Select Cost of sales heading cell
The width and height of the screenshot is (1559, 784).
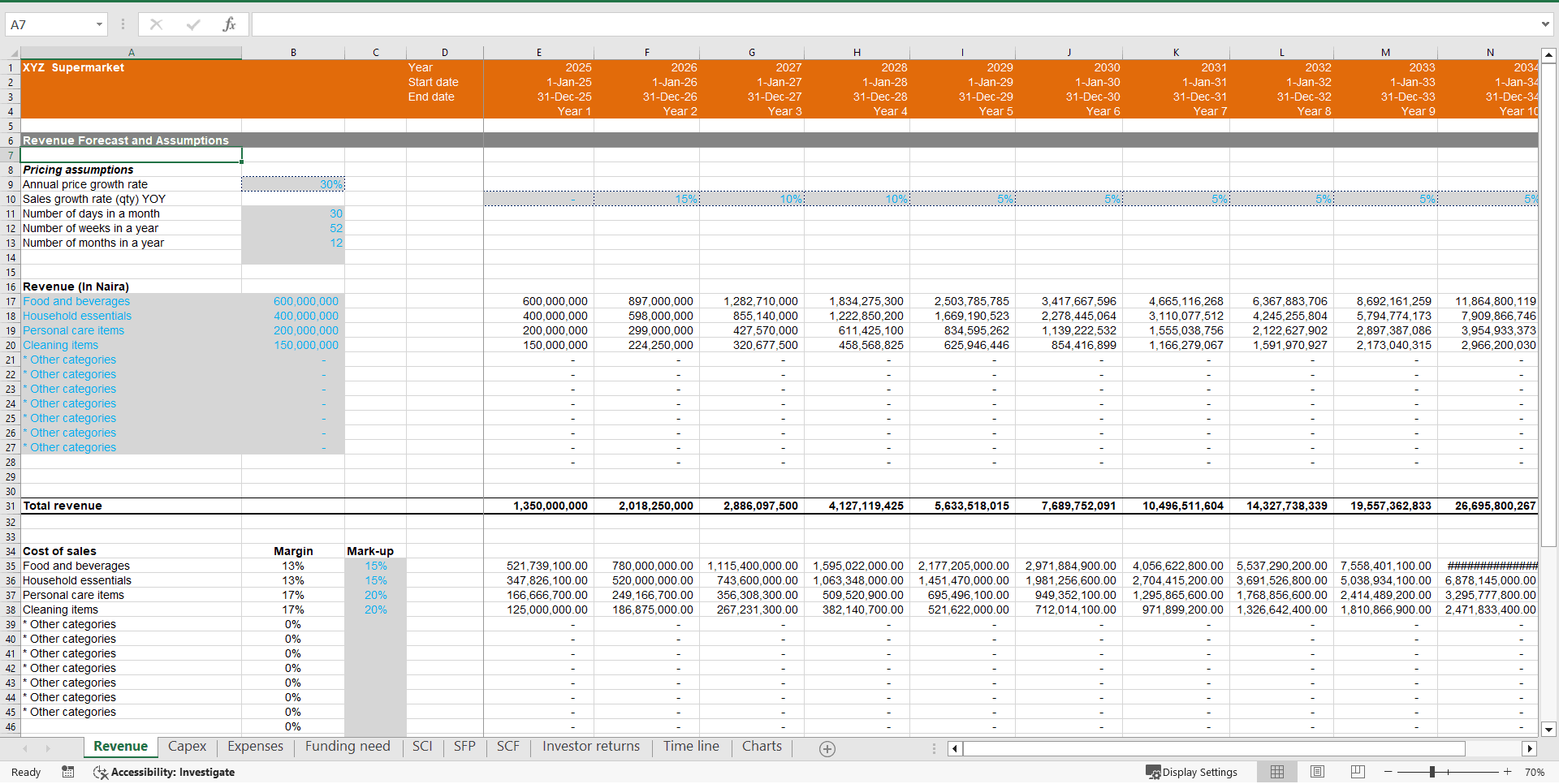[x=131, y=551]
